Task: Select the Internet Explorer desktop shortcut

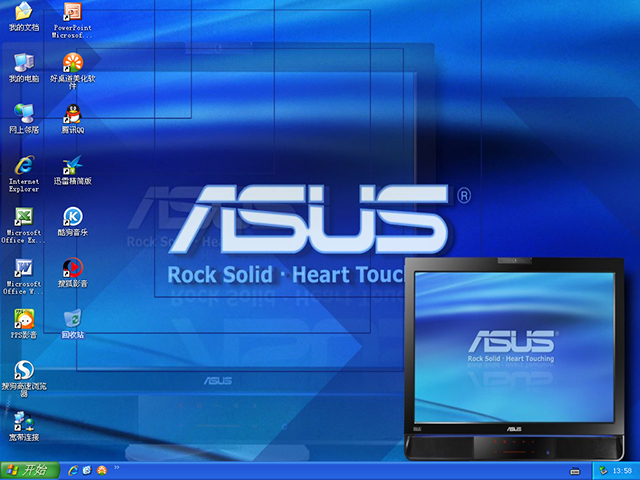Action: tap(24, 165)
